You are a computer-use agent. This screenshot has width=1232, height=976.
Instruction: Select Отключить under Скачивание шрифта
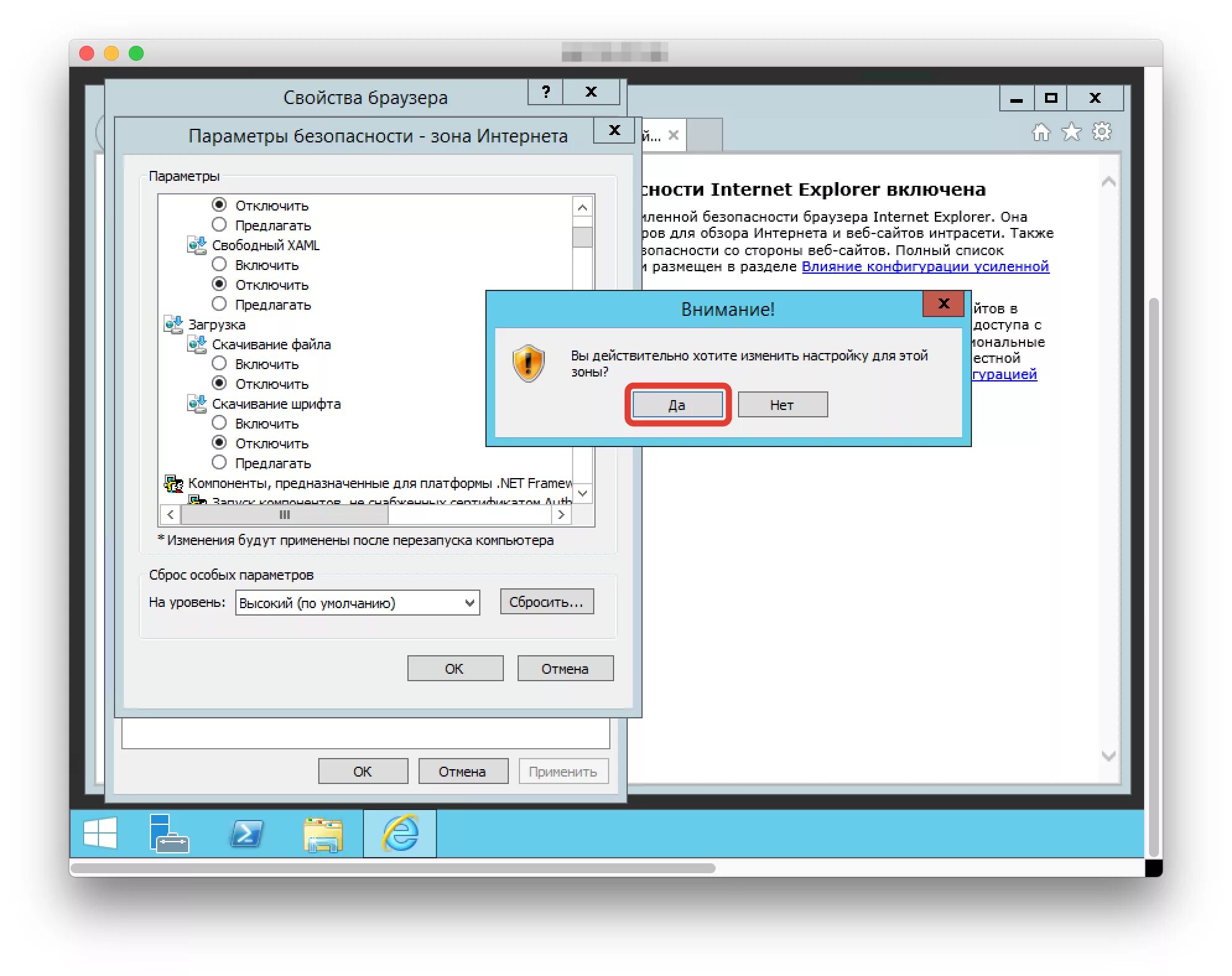(x=219, y=442)
